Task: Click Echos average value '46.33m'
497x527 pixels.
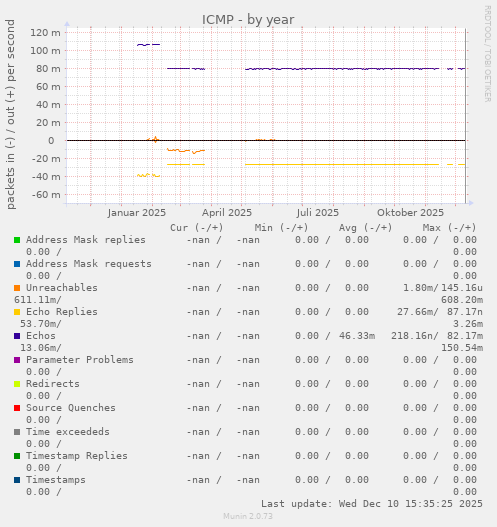Action: pyautogui.click(x=357, y=336)
